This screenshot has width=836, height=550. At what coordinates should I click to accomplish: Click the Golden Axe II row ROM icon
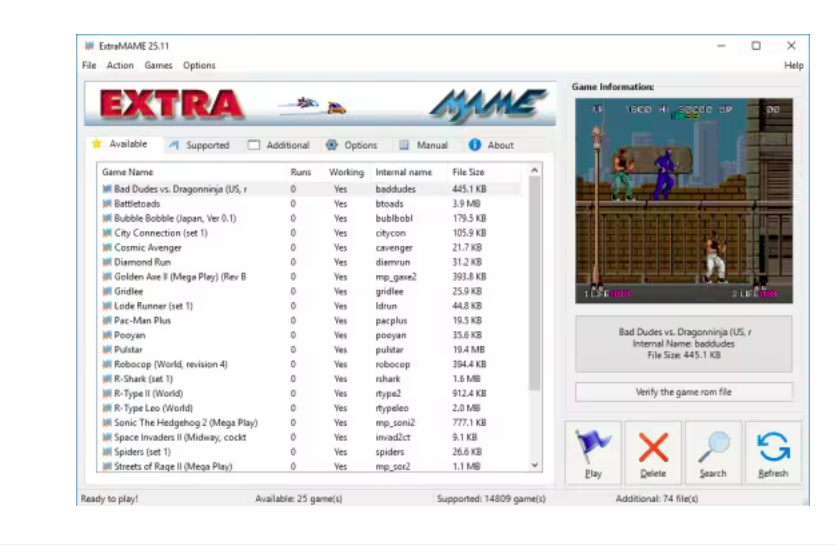click(107, 277)
